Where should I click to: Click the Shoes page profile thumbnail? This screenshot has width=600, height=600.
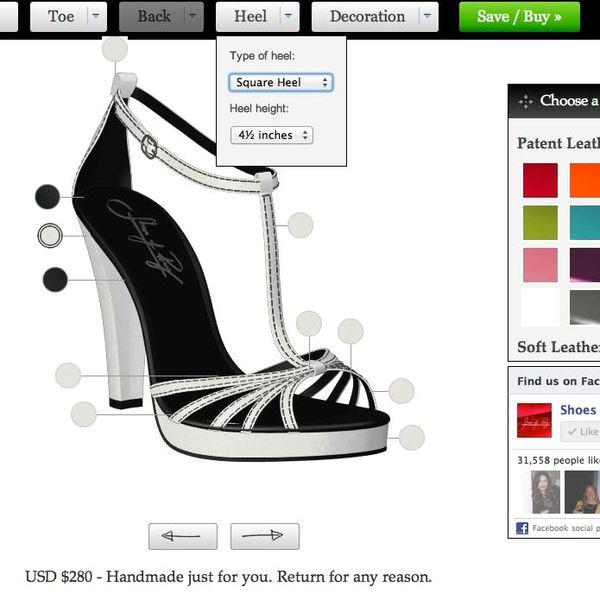(534, 420)
